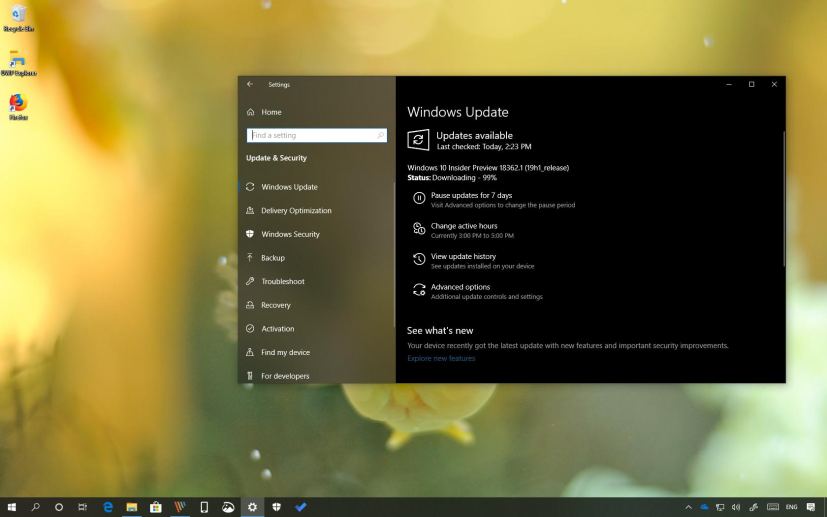Focus the Find a setting search box
The width and height of the screenshot is (827, 517).
[316, 136]
